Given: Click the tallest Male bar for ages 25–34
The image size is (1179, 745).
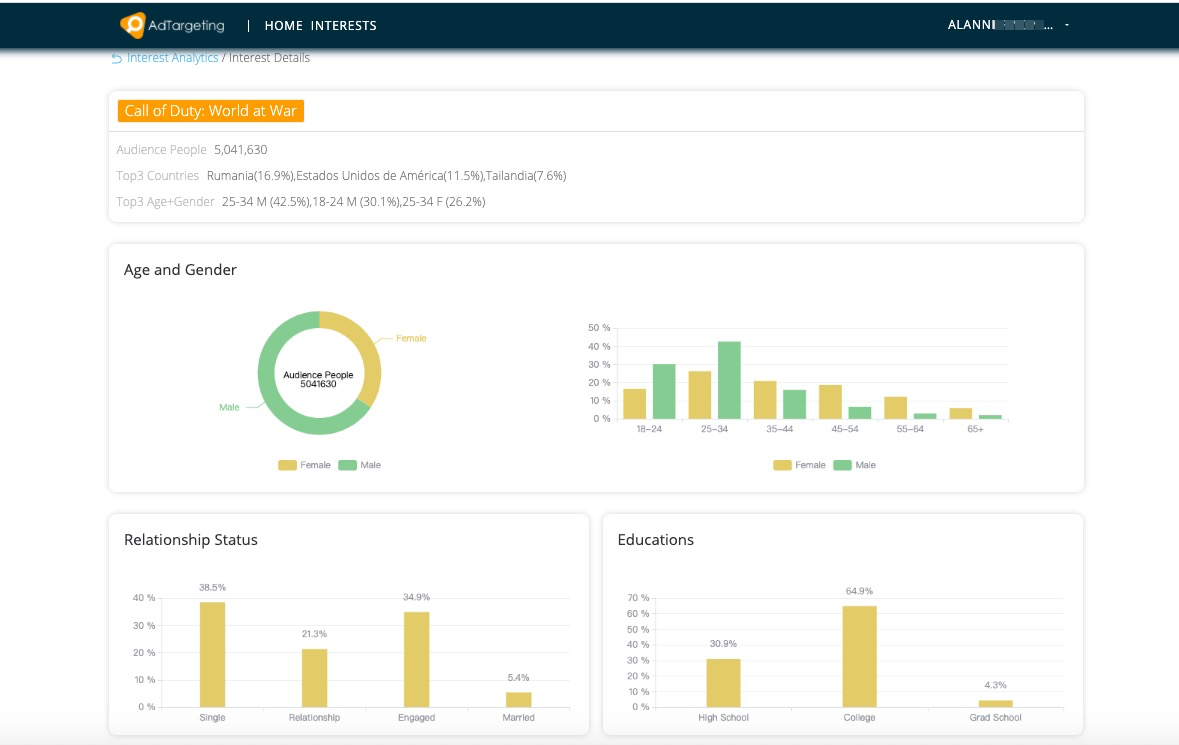Looking at the screenshot, I should [x=729, y=380].
